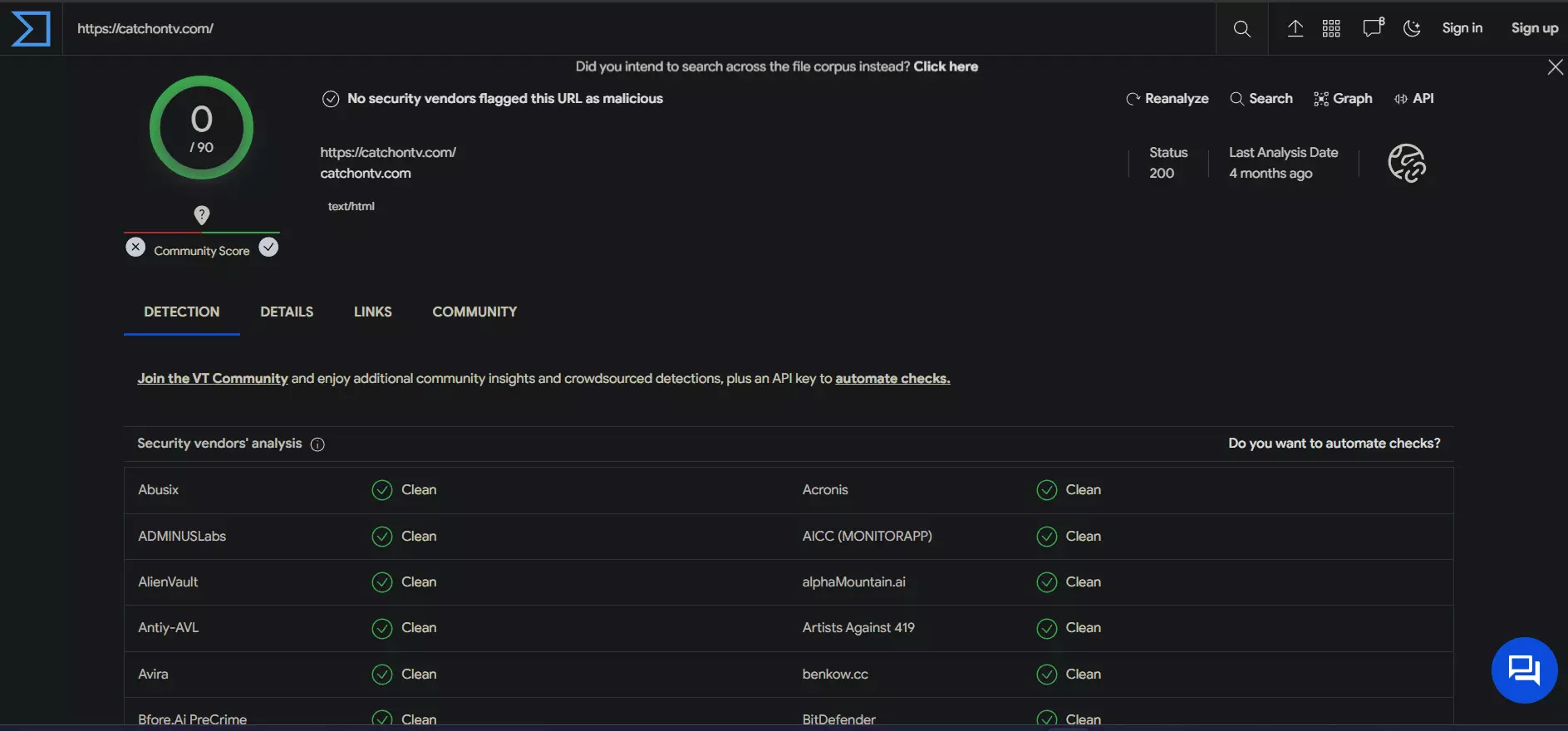Click Sign up
Screen dimensions: 1568x731
1534,28
